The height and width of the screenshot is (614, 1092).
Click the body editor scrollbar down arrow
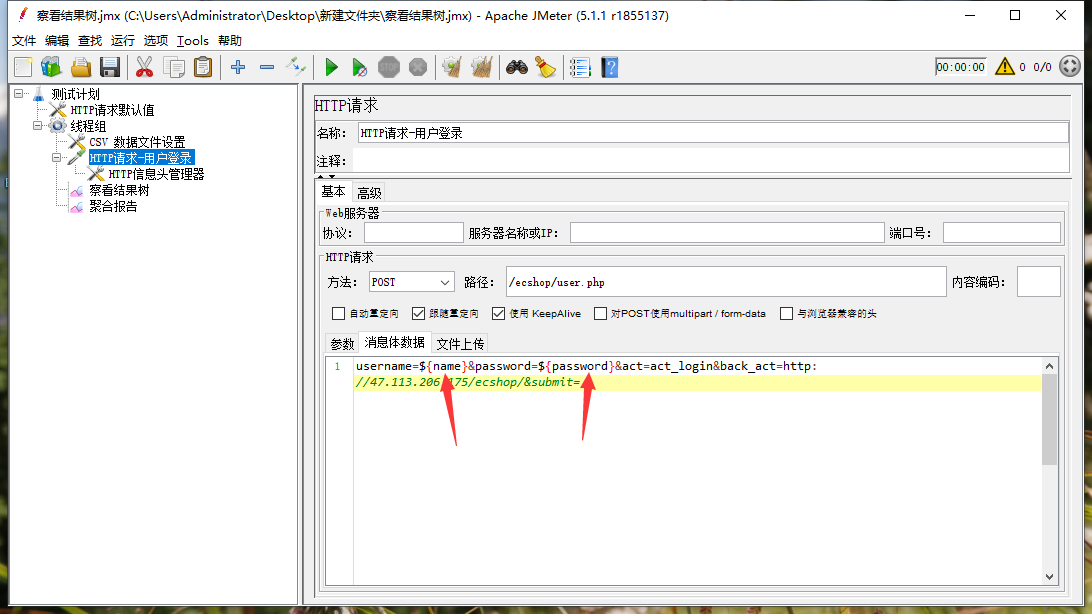pyautogui.click(x=1050, y=576)
